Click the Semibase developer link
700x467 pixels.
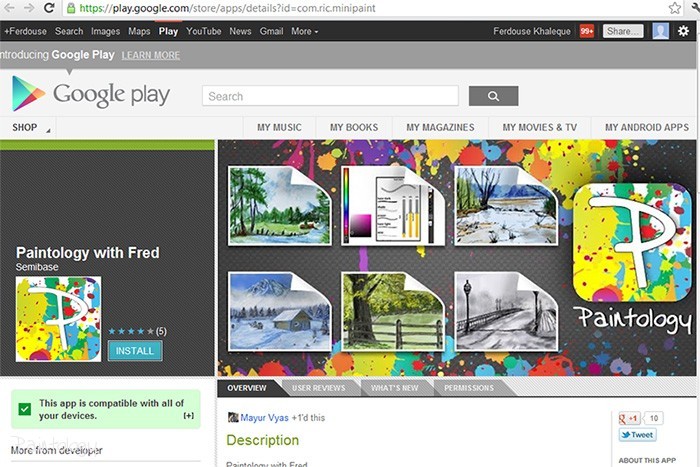(37, 267)
